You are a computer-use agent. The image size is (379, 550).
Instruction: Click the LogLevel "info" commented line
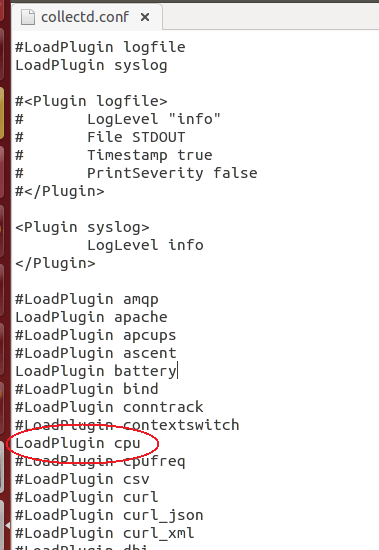coord(118,119)
